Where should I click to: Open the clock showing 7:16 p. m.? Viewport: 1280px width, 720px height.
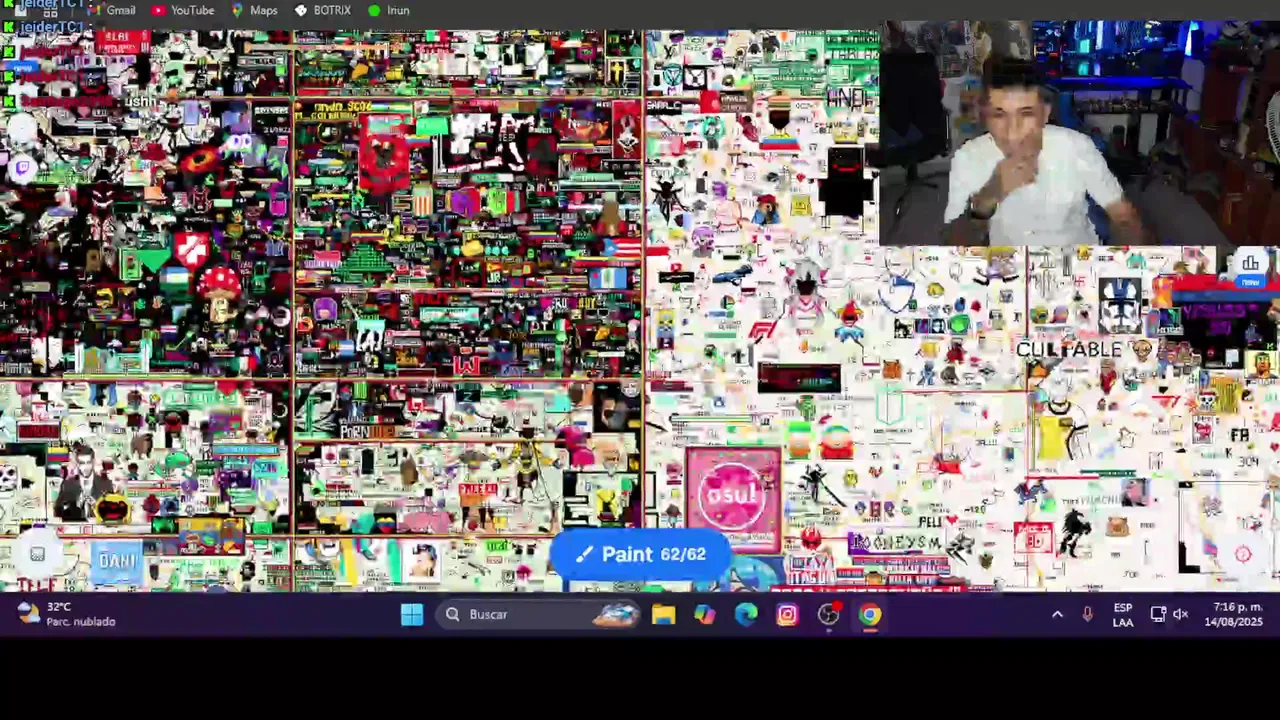(1234, 614)
